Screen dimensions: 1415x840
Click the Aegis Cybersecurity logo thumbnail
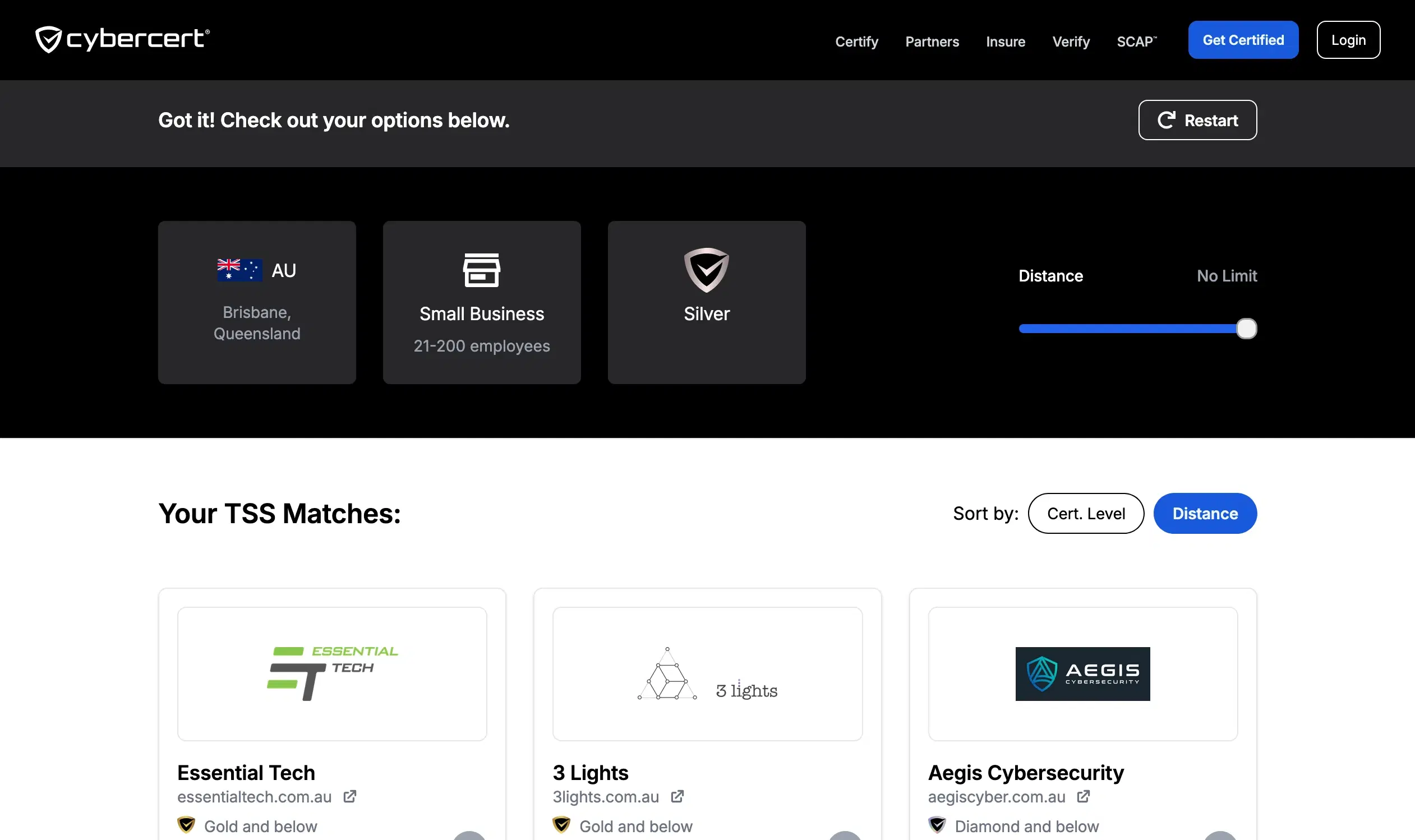(x=1083, y=673)
